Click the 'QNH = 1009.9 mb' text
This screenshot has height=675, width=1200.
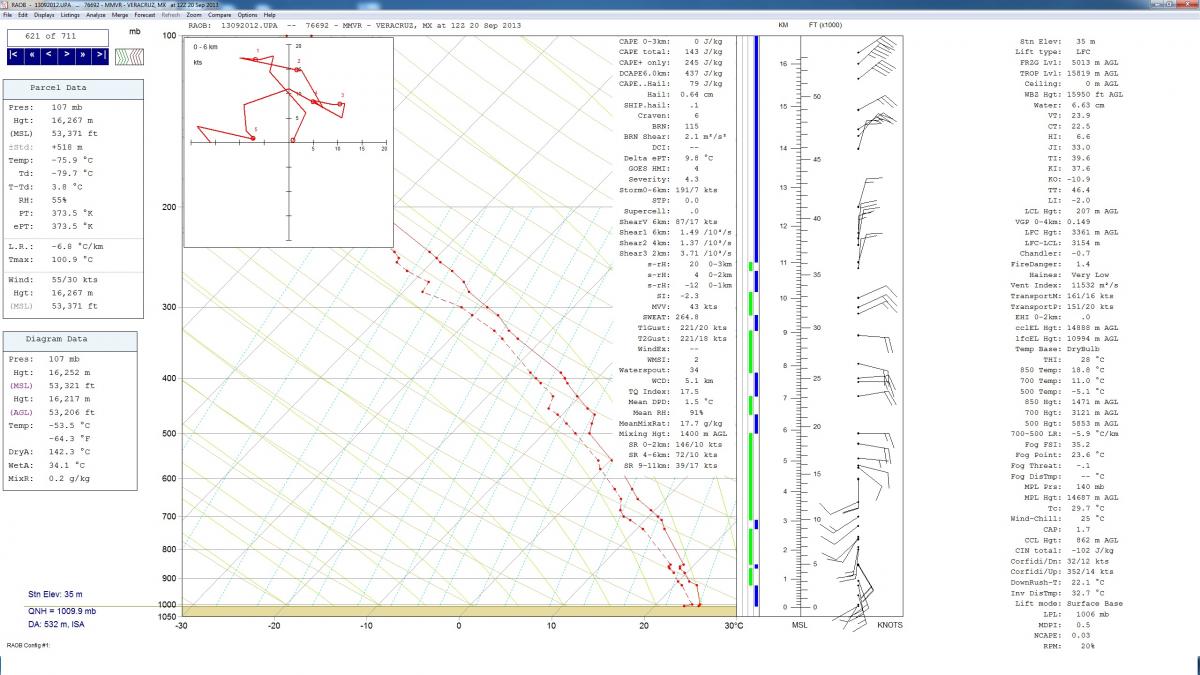[62, 611]
